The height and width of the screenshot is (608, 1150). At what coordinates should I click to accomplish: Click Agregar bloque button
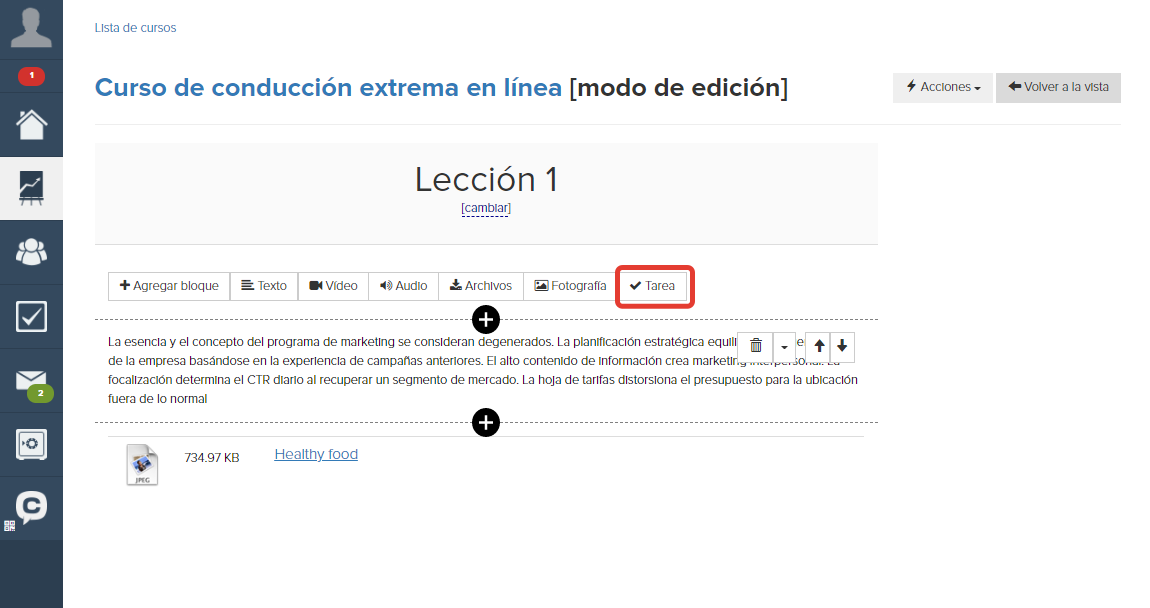coord(169,286)
